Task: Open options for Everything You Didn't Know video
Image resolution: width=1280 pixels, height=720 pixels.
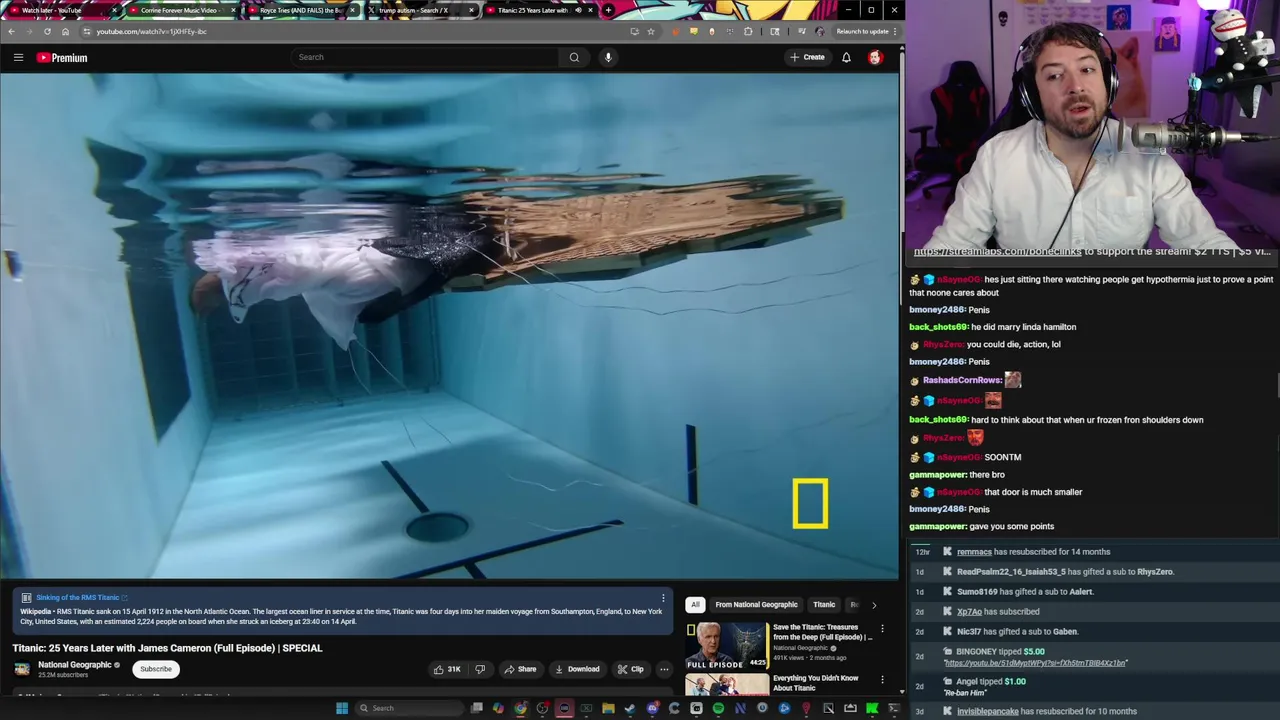Action: click(882, 680)
